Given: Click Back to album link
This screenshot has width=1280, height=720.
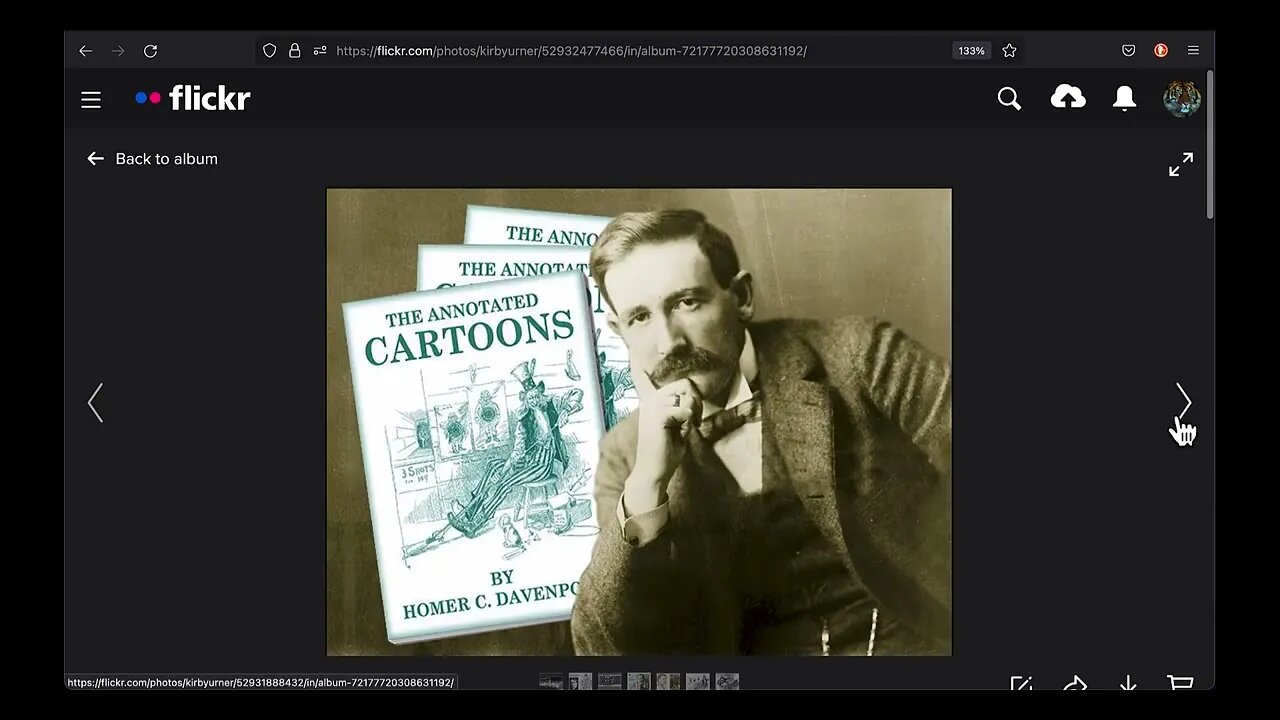Looking at the screenshot, I should (x=152, y=159).
